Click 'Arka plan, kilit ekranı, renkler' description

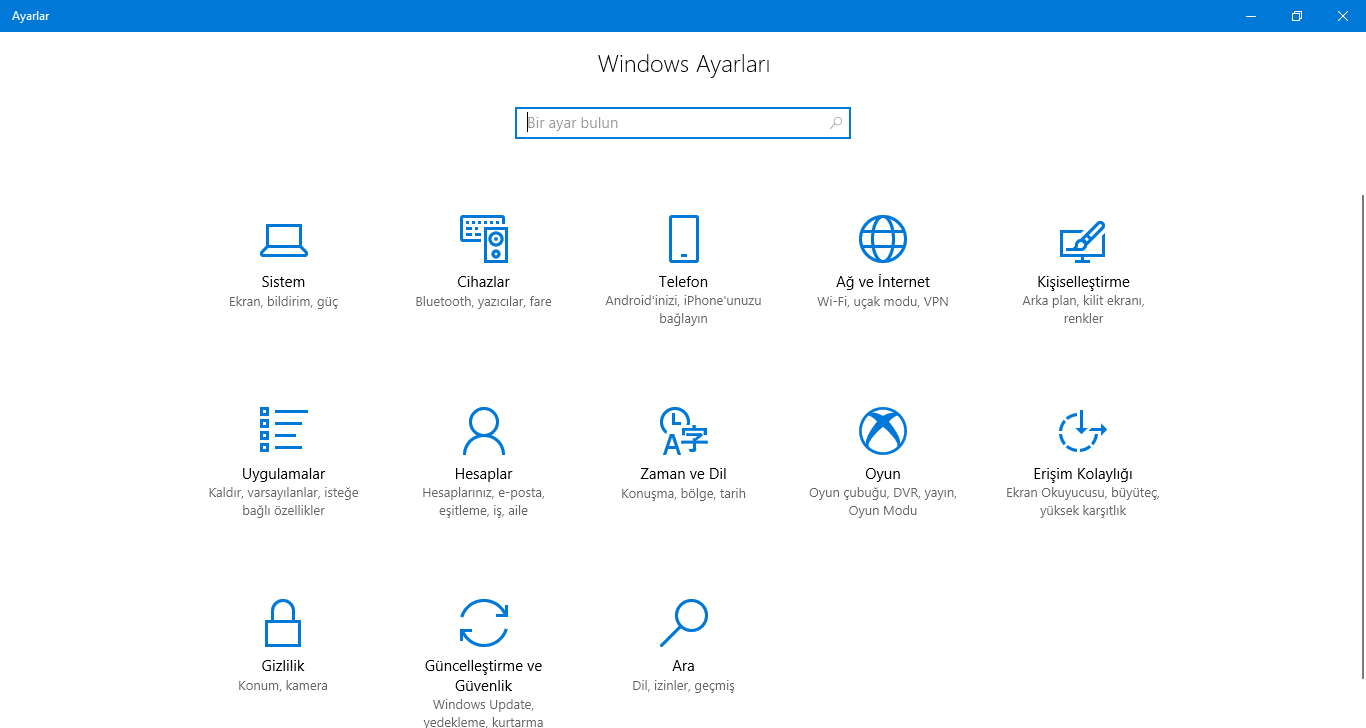1083,310
